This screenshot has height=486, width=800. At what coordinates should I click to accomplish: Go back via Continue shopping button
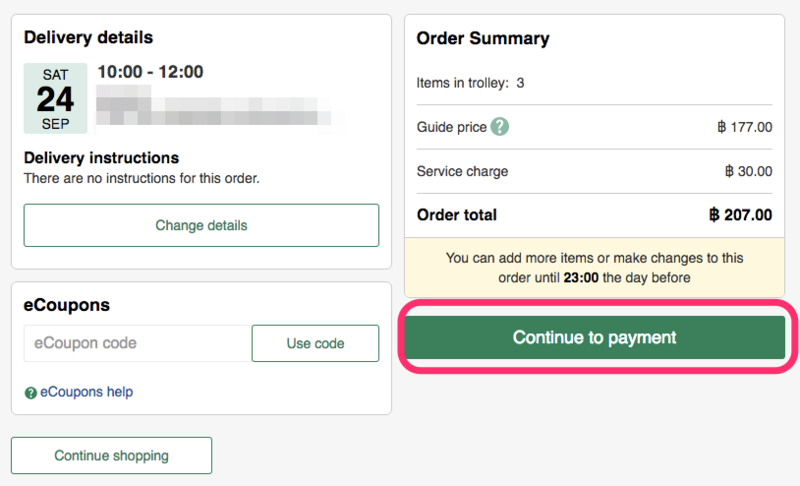[111, 455]
